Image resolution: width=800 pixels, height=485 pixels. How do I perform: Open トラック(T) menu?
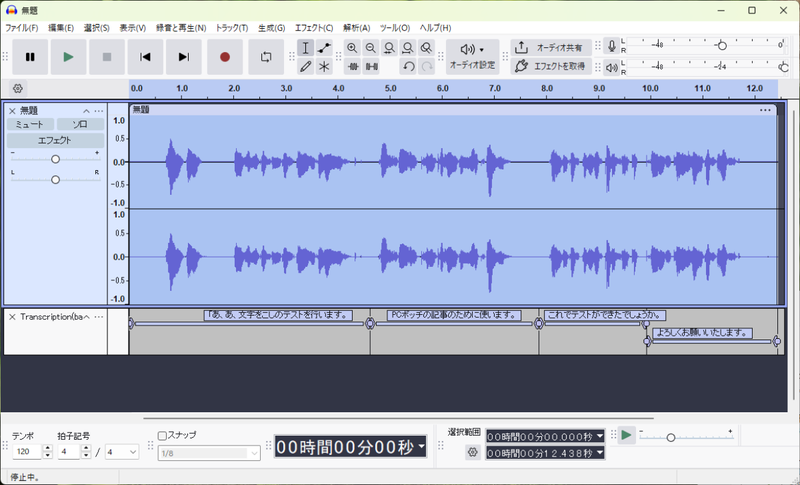tap(232, 28)
